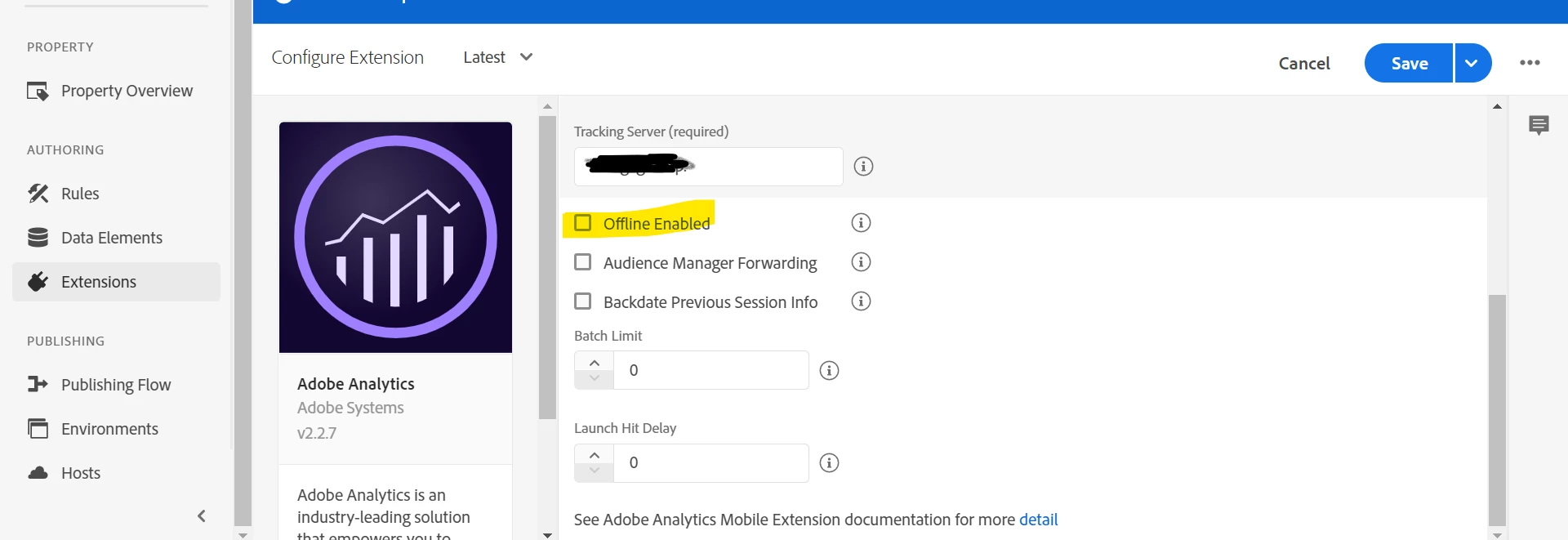Increase Batch Limit with the up stepper
This screenshot has height=540, width=1568.
pos(595,362)
